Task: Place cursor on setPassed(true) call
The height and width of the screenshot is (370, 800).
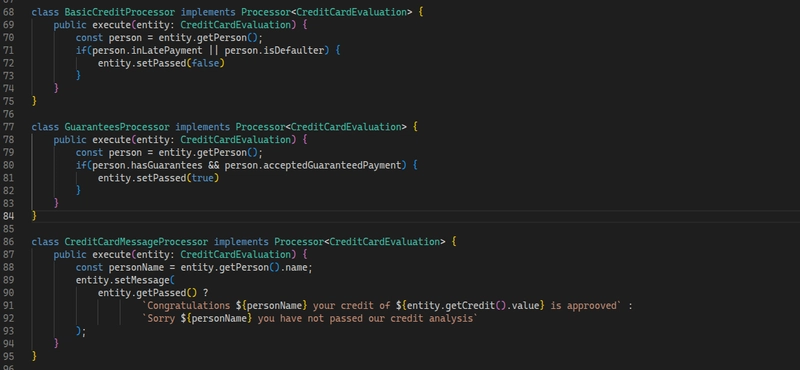Action: (x=158, y=178)
